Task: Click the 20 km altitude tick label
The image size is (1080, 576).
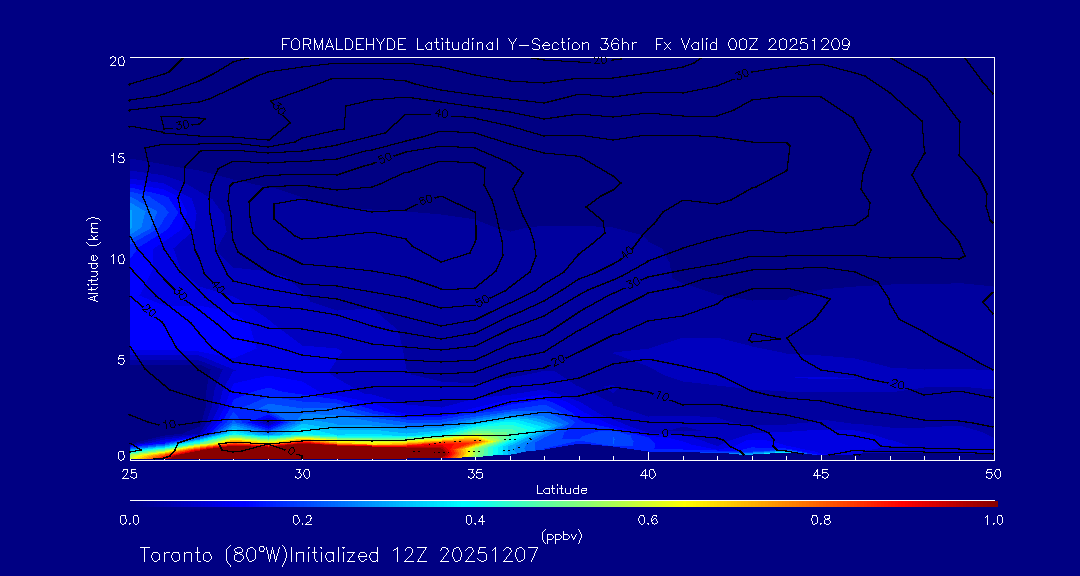Action: tap(116, 61)
